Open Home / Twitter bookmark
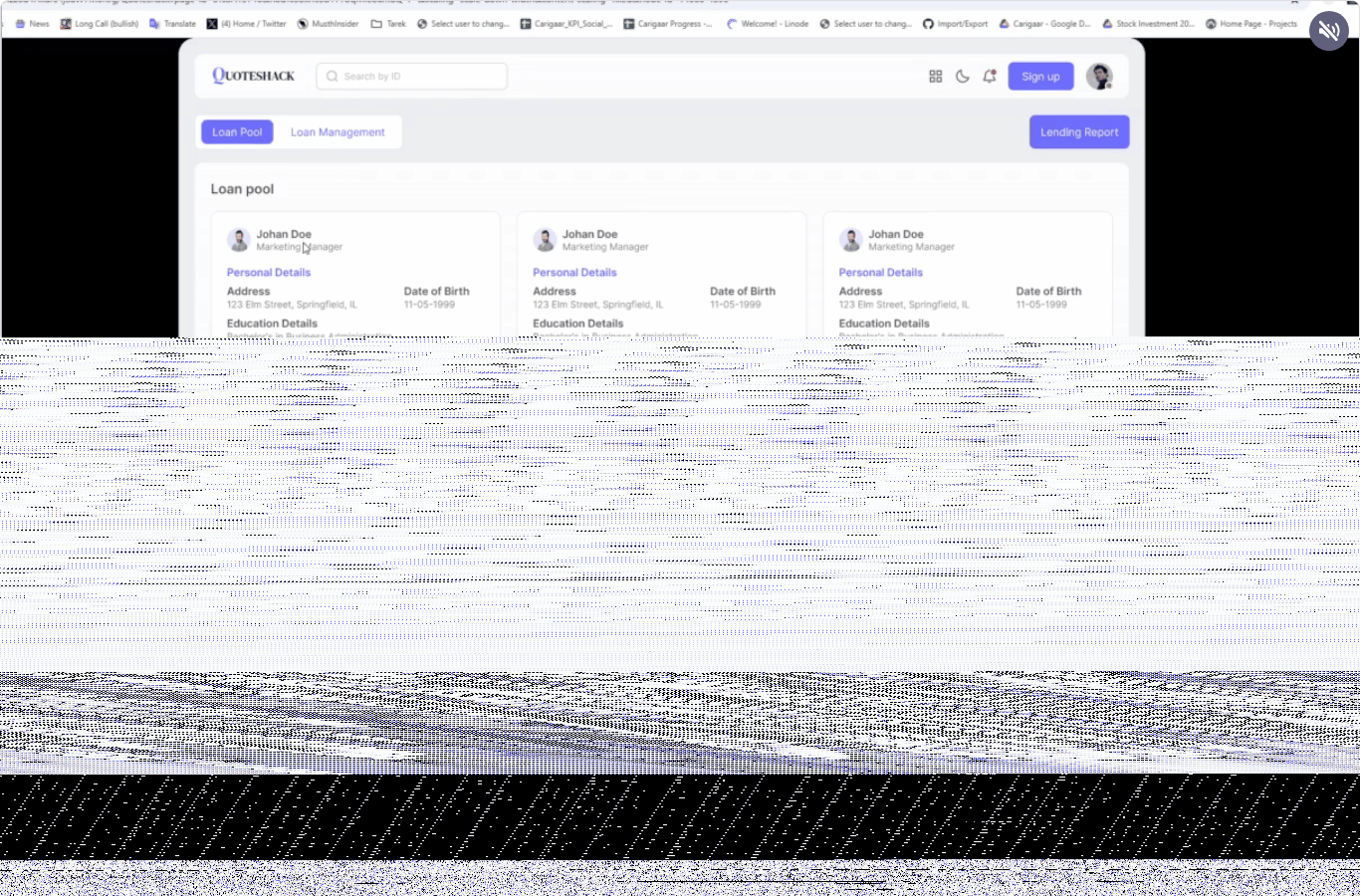Image resolution: width=1360 pixels, height=896 pixels. click(247, 24)
